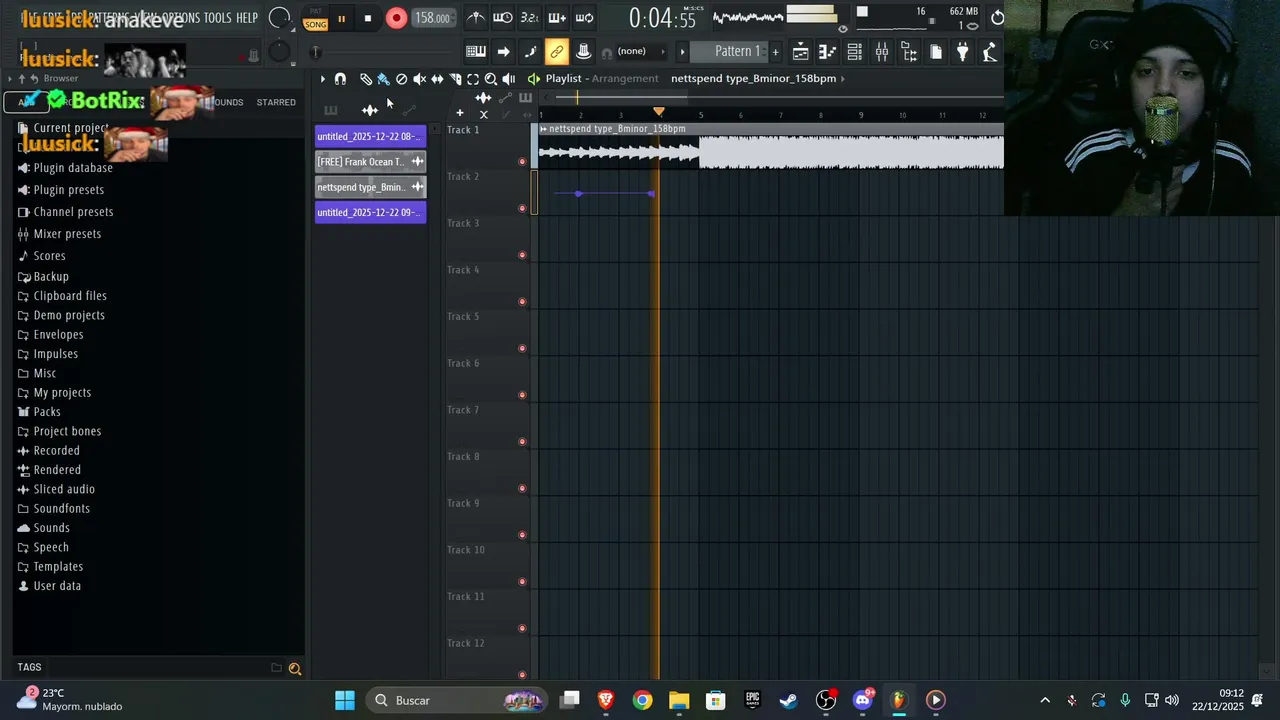Select the Slice tool in Playlist
1280x720 pixels.
tap(455, 79)
